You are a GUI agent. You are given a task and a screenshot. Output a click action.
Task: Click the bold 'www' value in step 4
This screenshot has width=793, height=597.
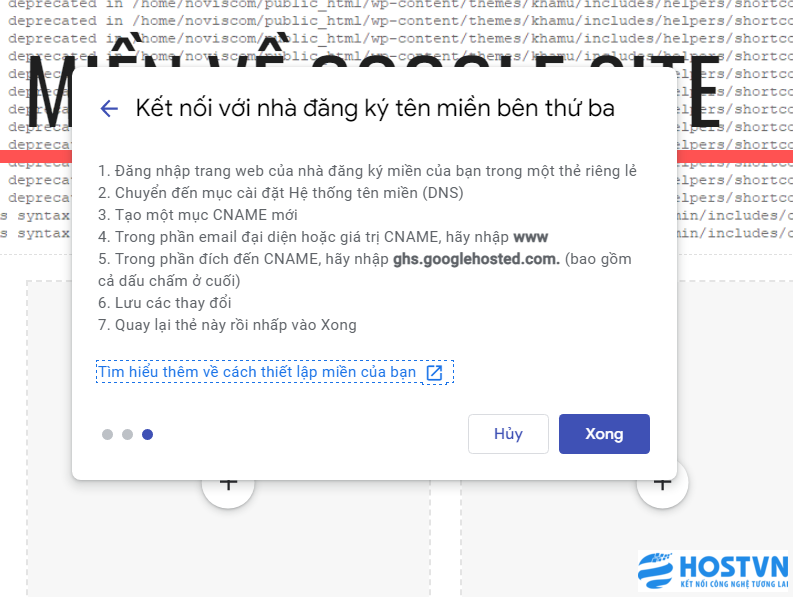(531, 237)
